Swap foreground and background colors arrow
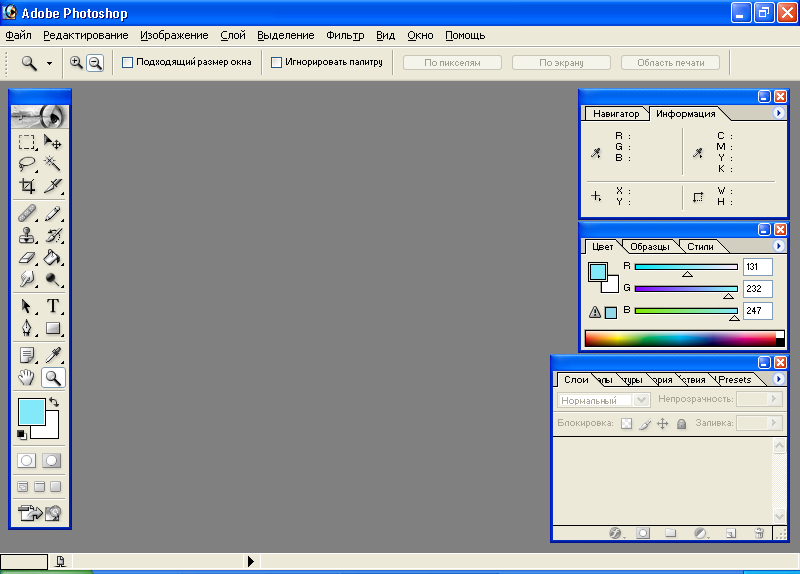Viewport: 800px width, 574px height. click(54, 403)
